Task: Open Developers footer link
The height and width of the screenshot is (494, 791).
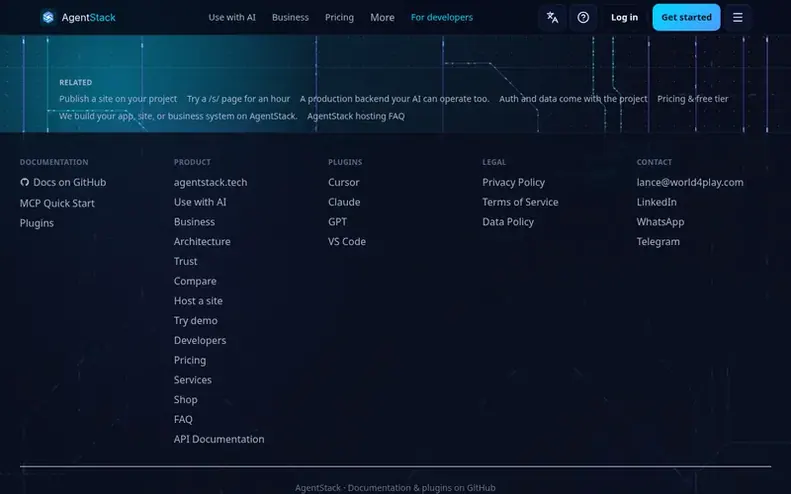Action: click(x=200, y=341)
